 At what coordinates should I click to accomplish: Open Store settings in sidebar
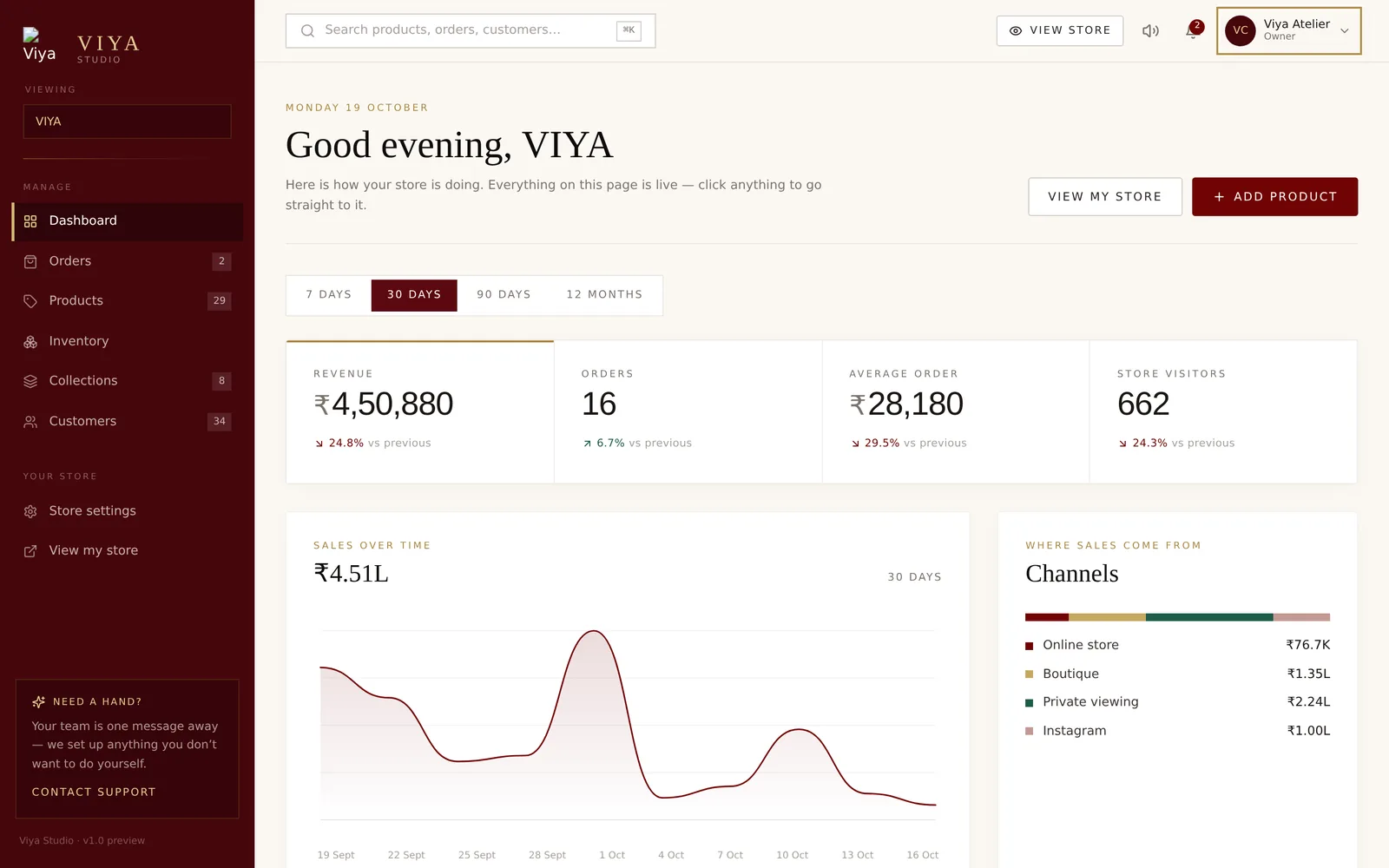point(128,511)
